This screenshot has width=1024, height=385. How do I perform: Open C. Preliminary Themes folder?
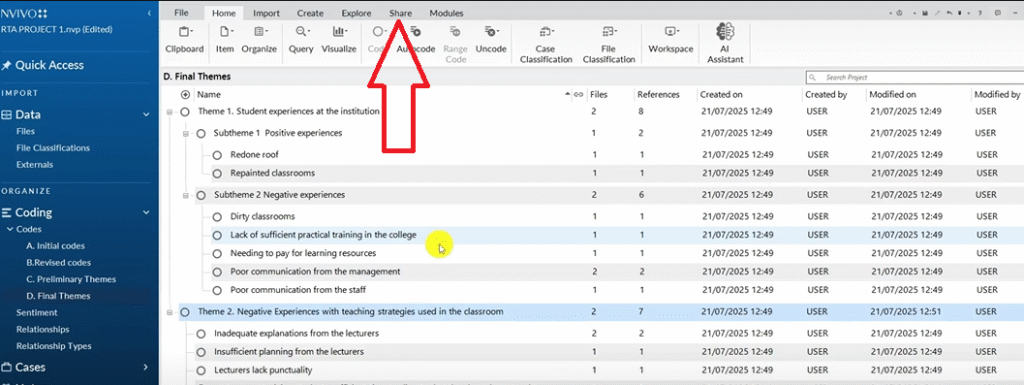pyautogui.click(x=71, y=279)
